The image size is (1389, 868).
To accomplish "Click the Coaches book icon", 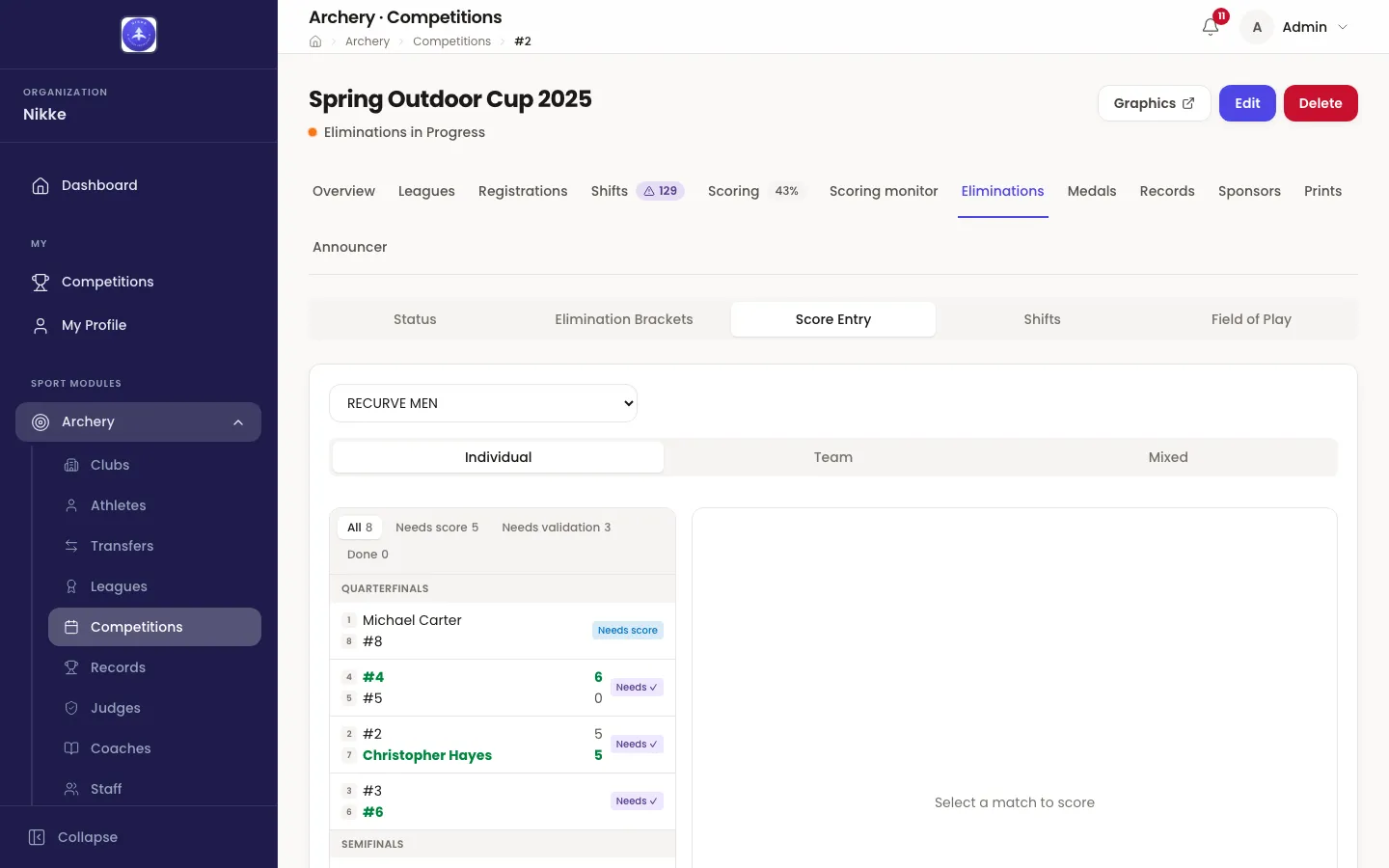I will pyautogui.click(x=71, y=748).
